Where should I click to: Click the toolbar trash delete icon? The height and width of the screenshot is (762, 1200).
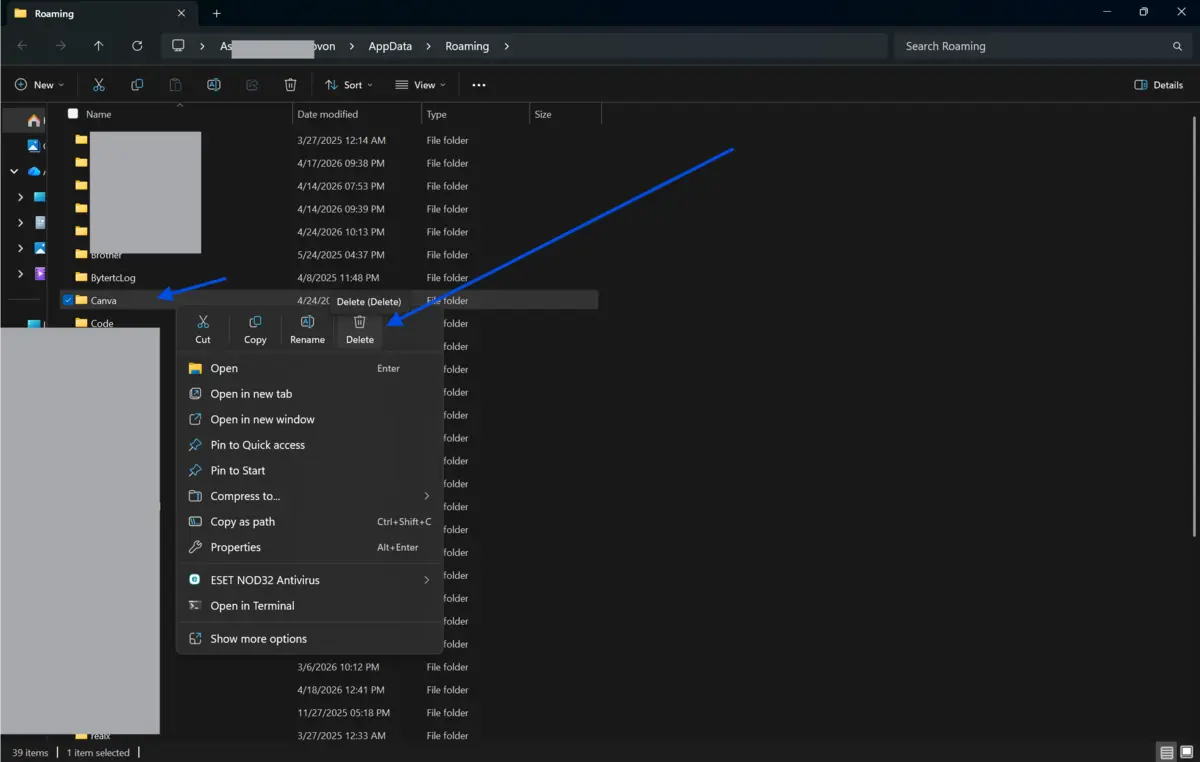pos(290,85)
